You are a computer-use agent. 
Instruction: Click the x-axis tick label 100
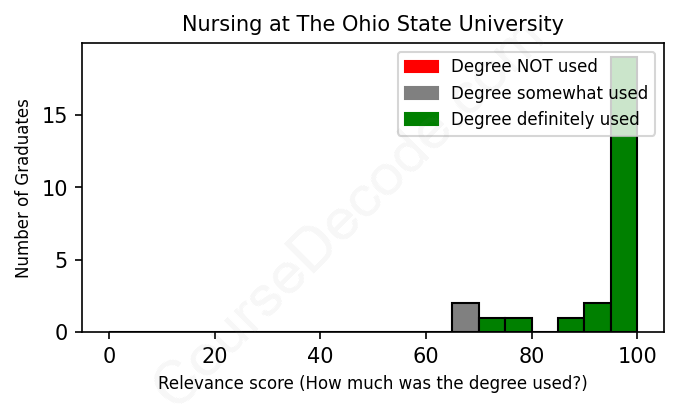[637, 354]
